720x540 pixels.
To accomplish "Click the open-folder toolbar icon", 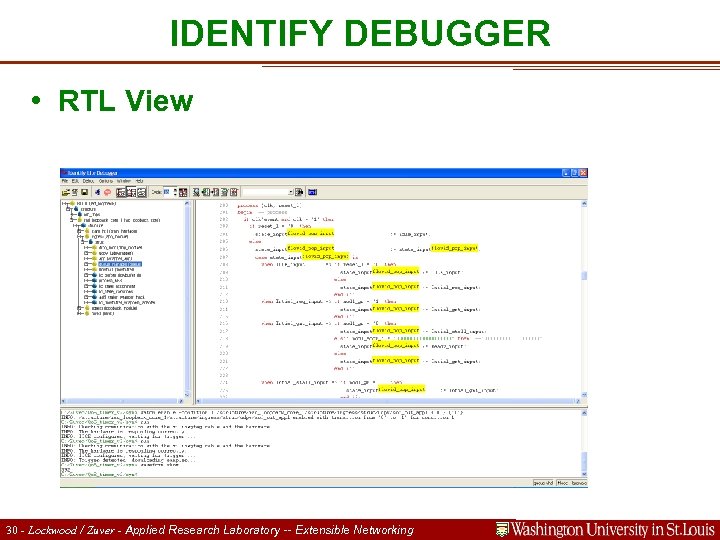I will (x=66, y=192).
